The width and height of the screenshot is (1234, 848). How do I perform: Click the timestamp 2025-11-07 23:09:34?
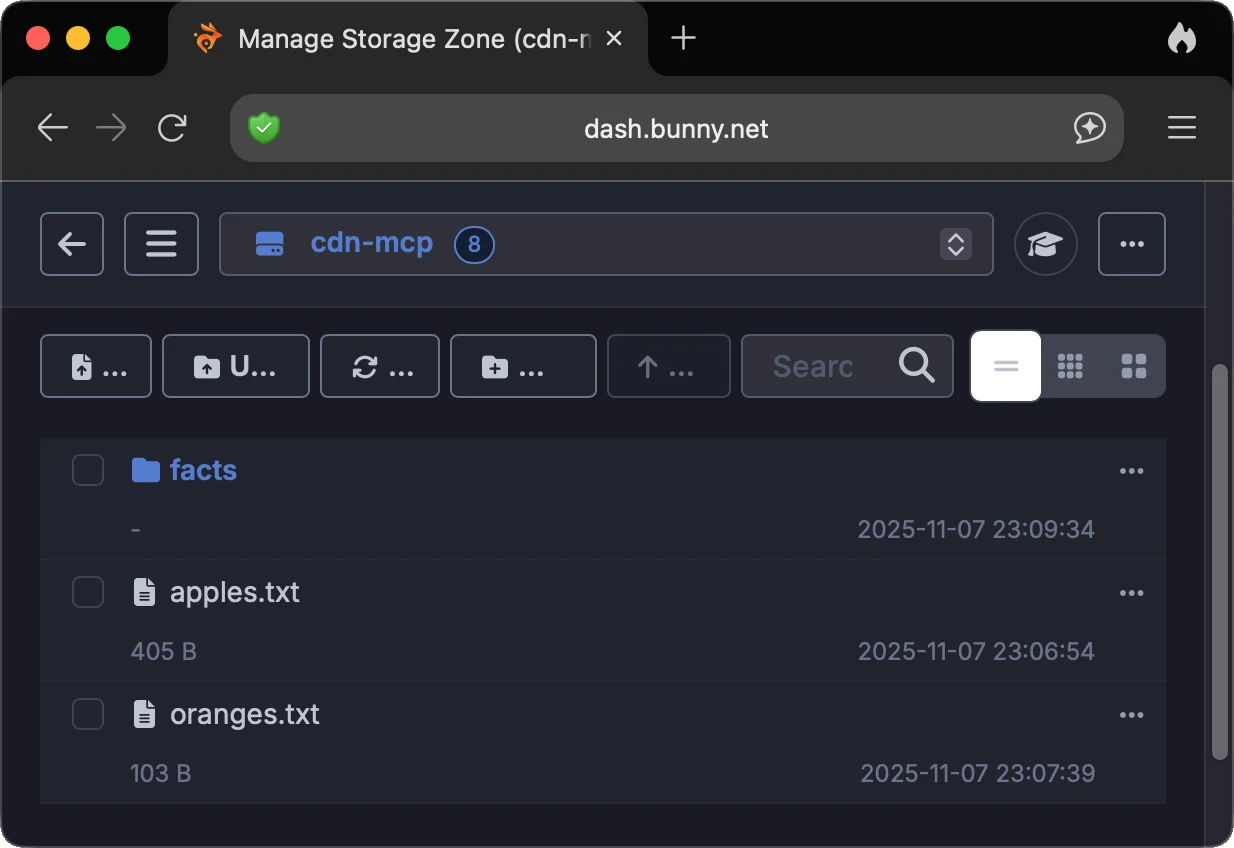976,529
